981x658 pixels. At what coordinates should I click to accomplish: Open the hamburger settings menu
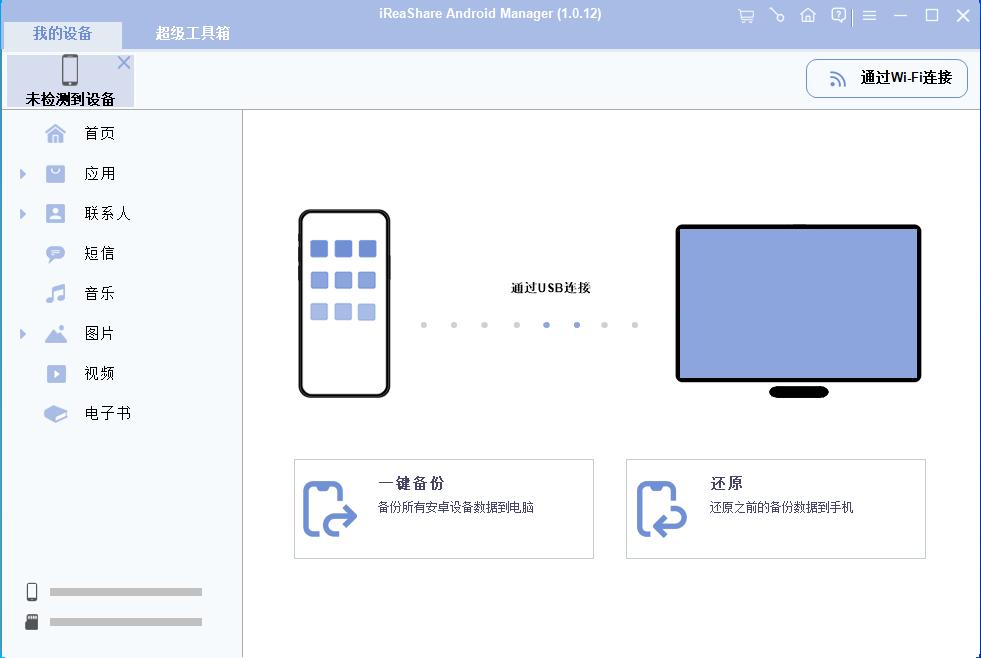[869, 16]
